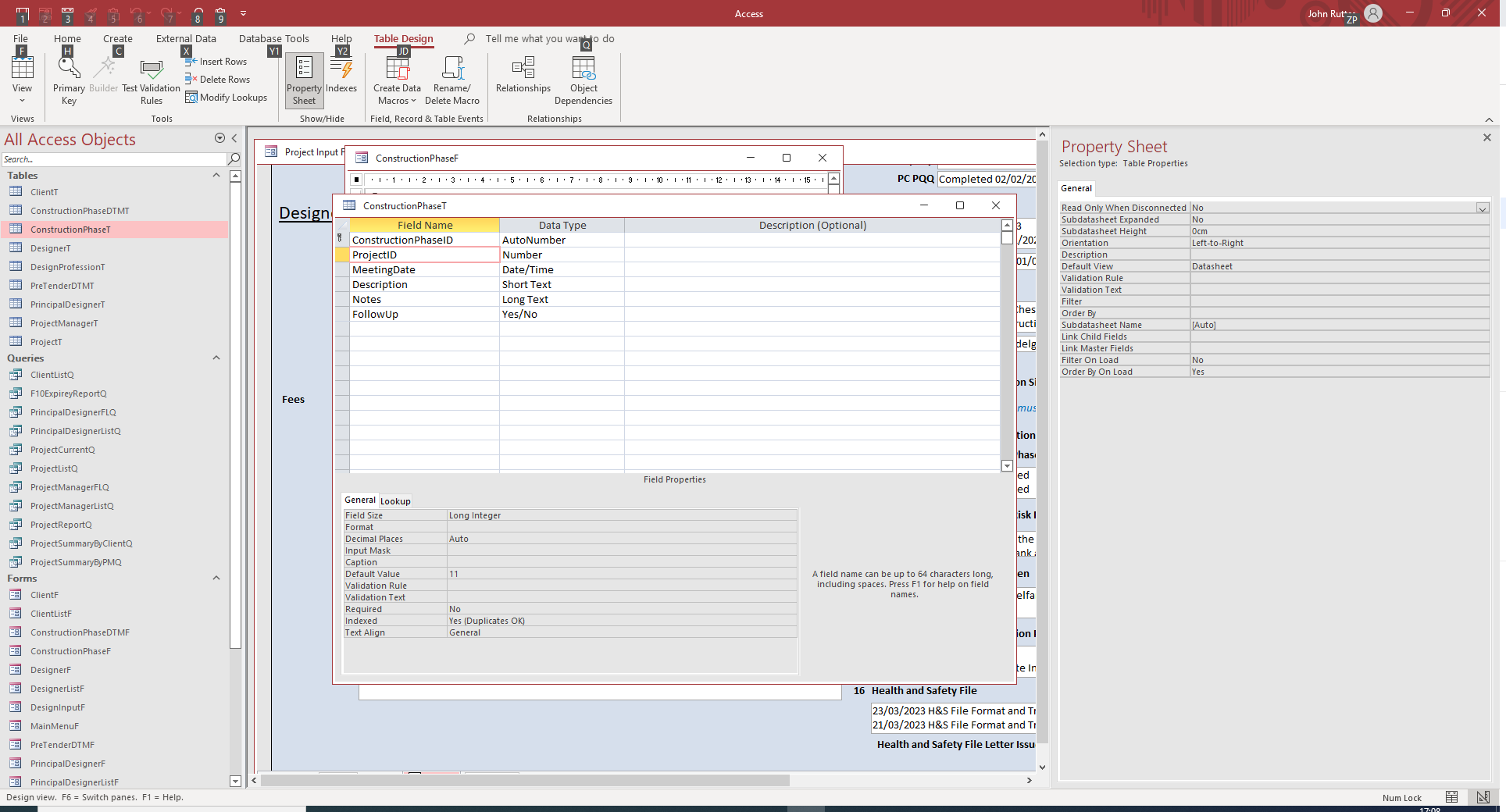Switch to the Home ribbon tab
1506x812 pixels.
(x=67, y=37)
